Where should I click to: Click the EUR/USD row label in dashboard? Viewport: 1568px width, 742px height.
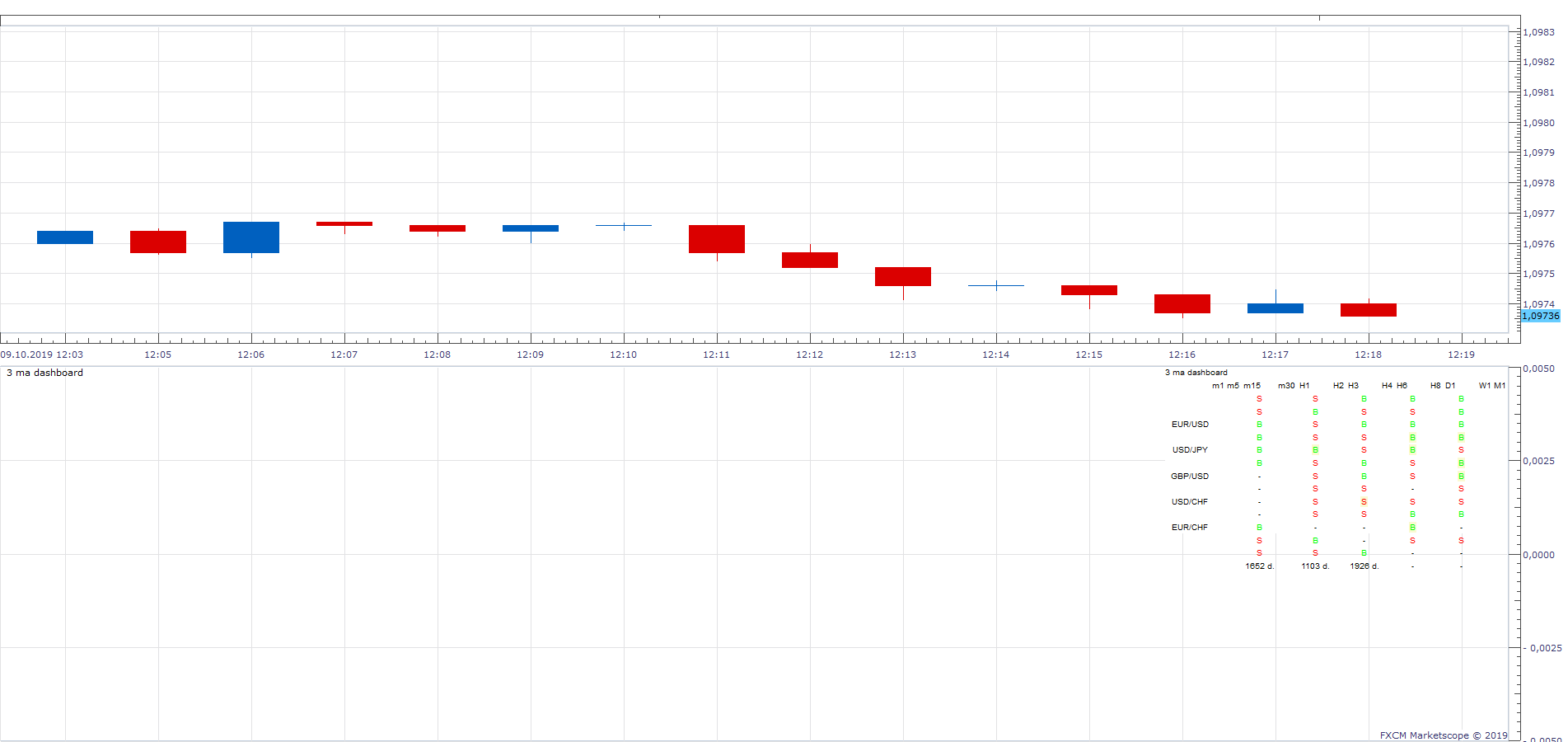tap(1190, 425)
